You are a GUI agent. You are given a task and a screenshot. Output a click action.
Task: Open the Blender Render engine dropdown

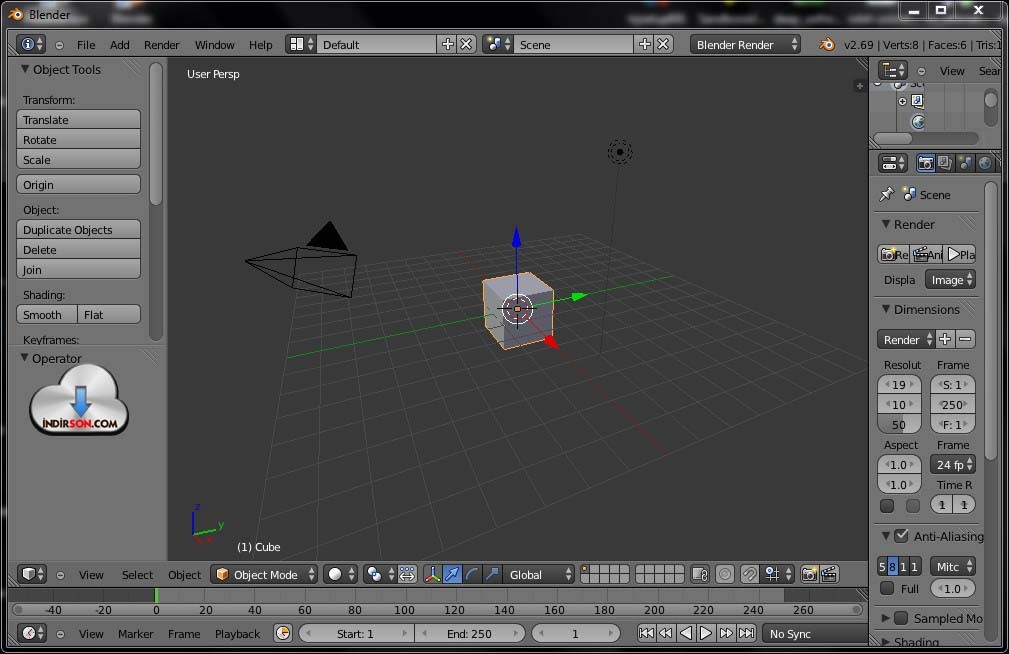(745, 44)
